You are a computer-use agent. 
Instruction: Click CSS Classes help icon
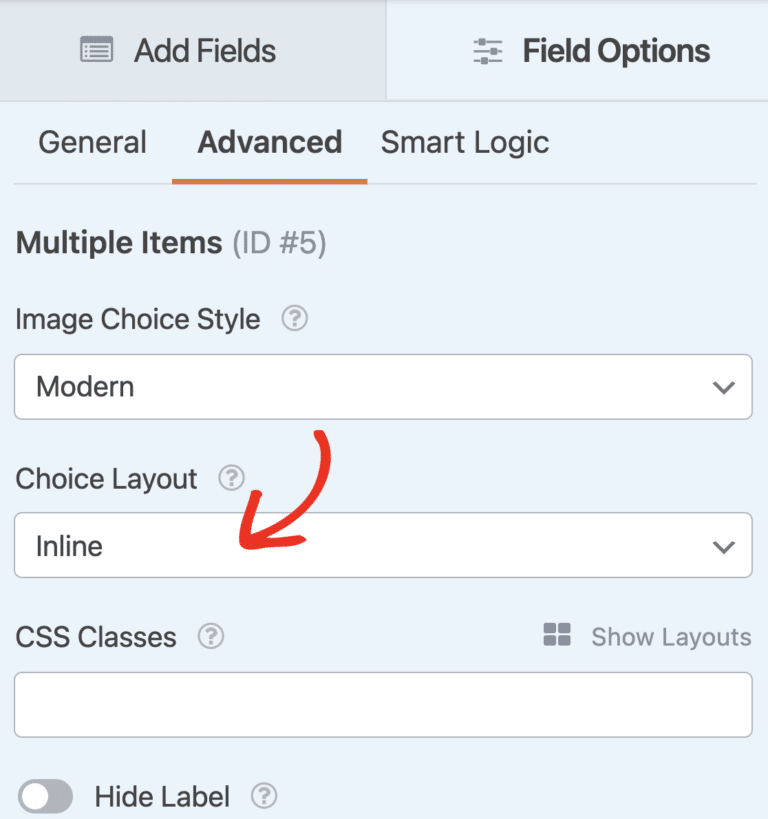coord(211,637)
